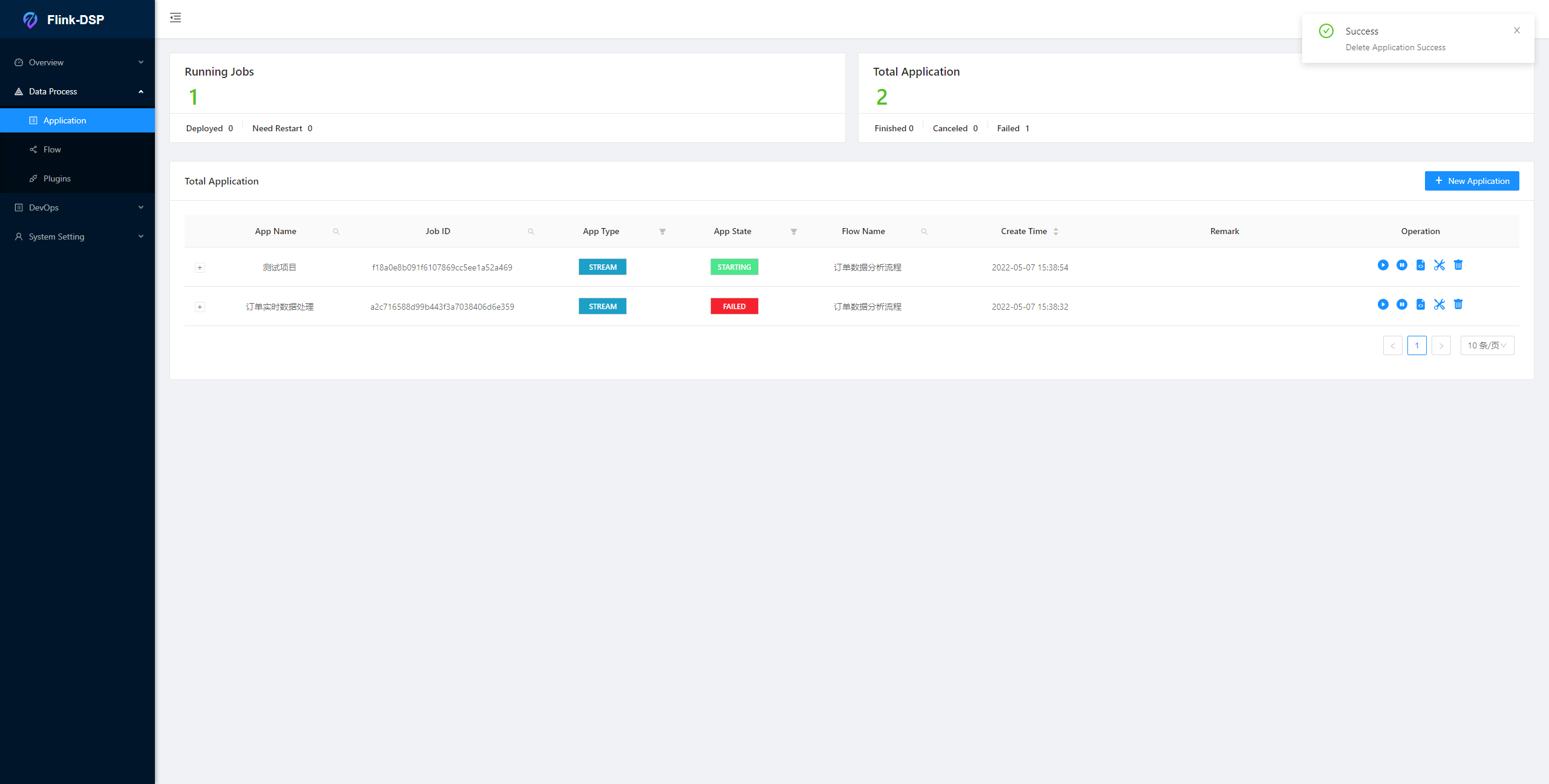Open the Plugins menu item
The width and height of the screenshot is (1549, 784).
pyautogui.click(x=57, y=178)
